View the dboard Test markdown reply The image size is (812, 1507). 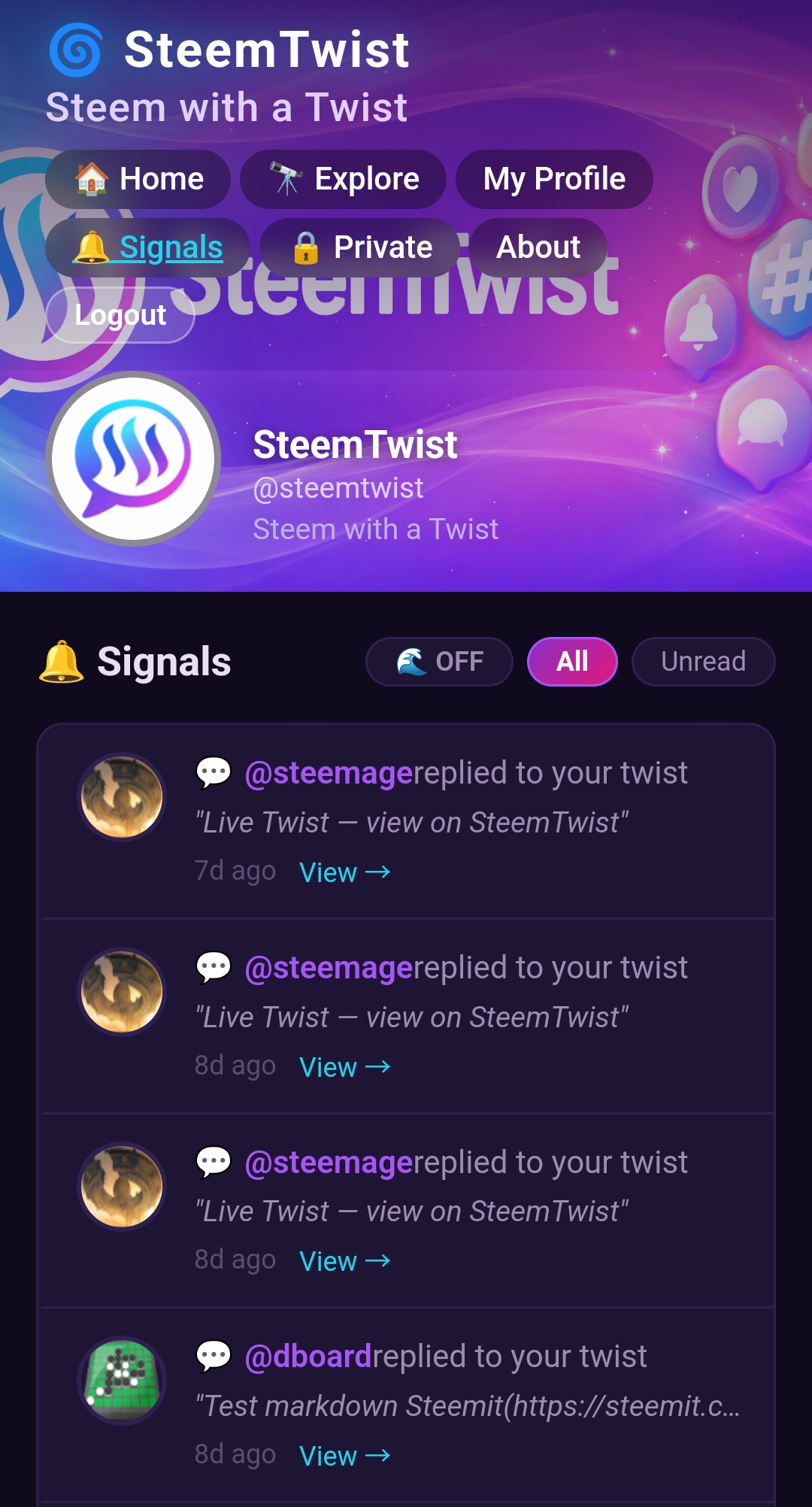click(344, 1456)
